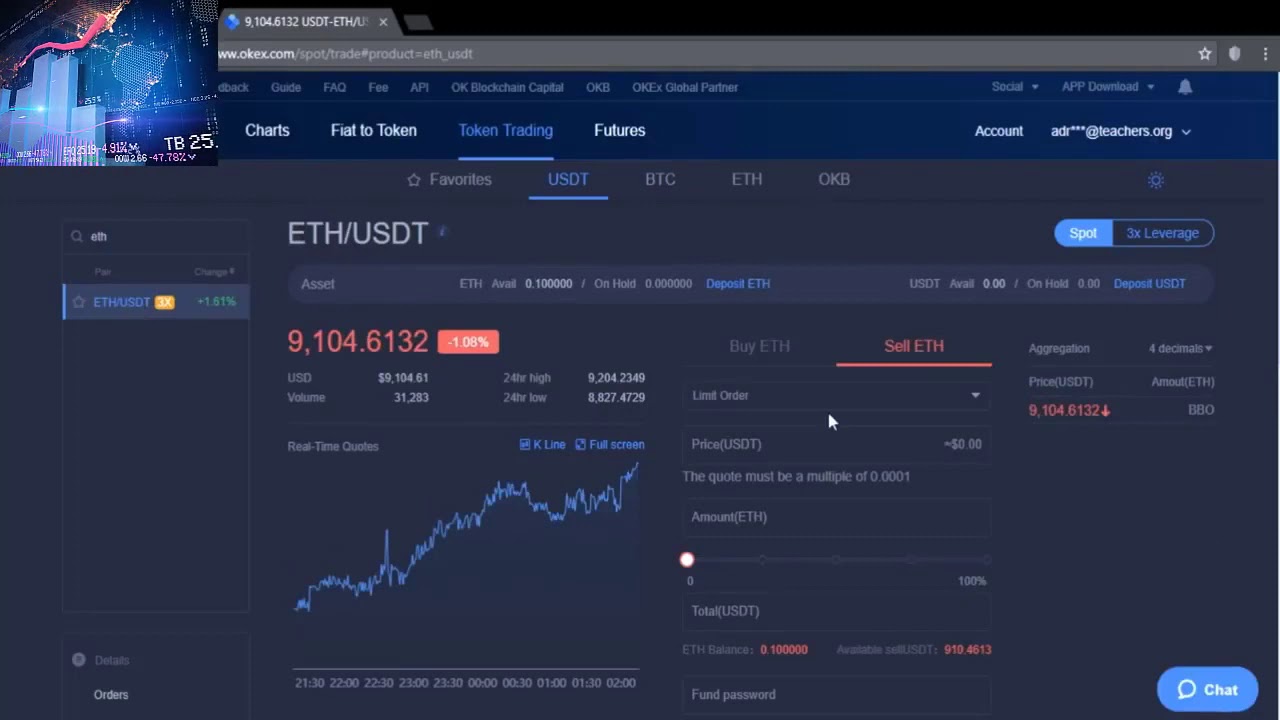Open the API link

[x=420, y=87]
